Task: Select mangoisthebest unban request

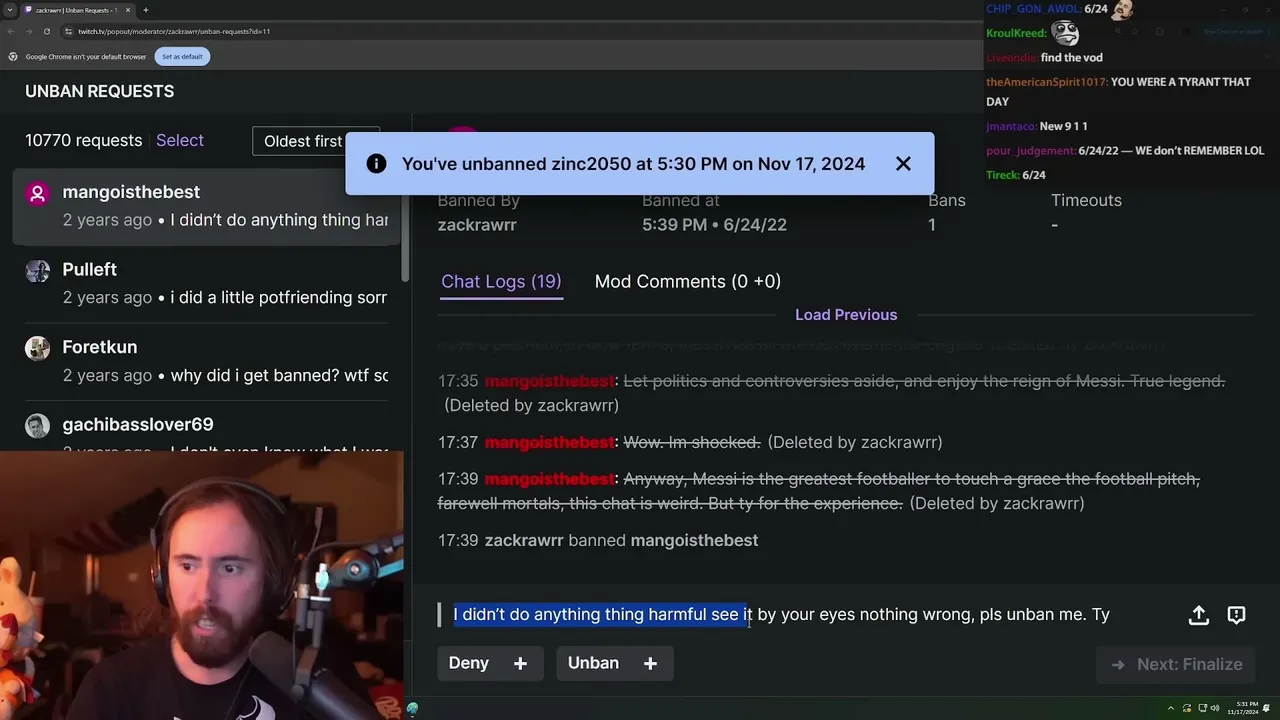Action: tap(206, 206)
